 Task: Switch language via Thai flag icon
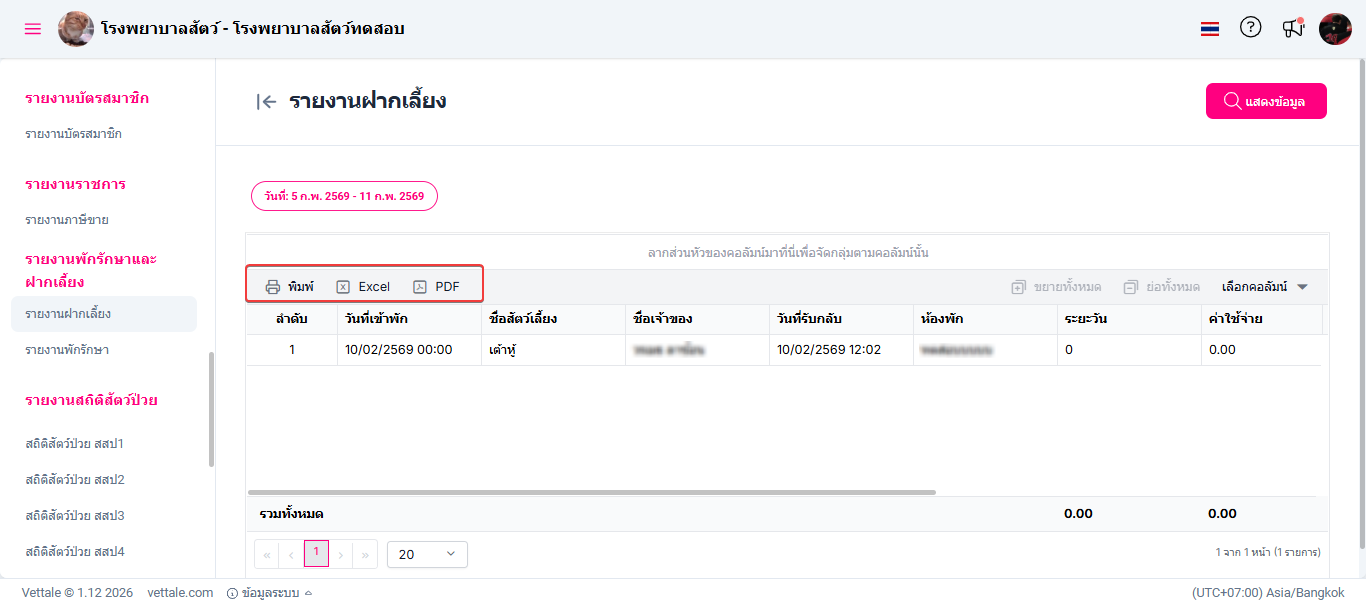(x=1210, y=29)
